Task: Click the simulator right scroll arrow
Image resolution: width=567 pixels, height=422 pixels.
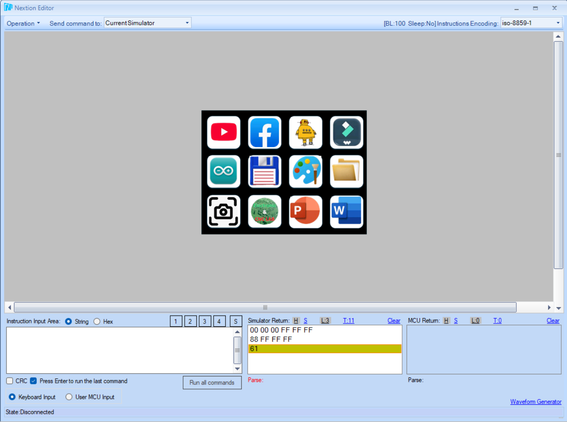Action: (x=549, y=307)
